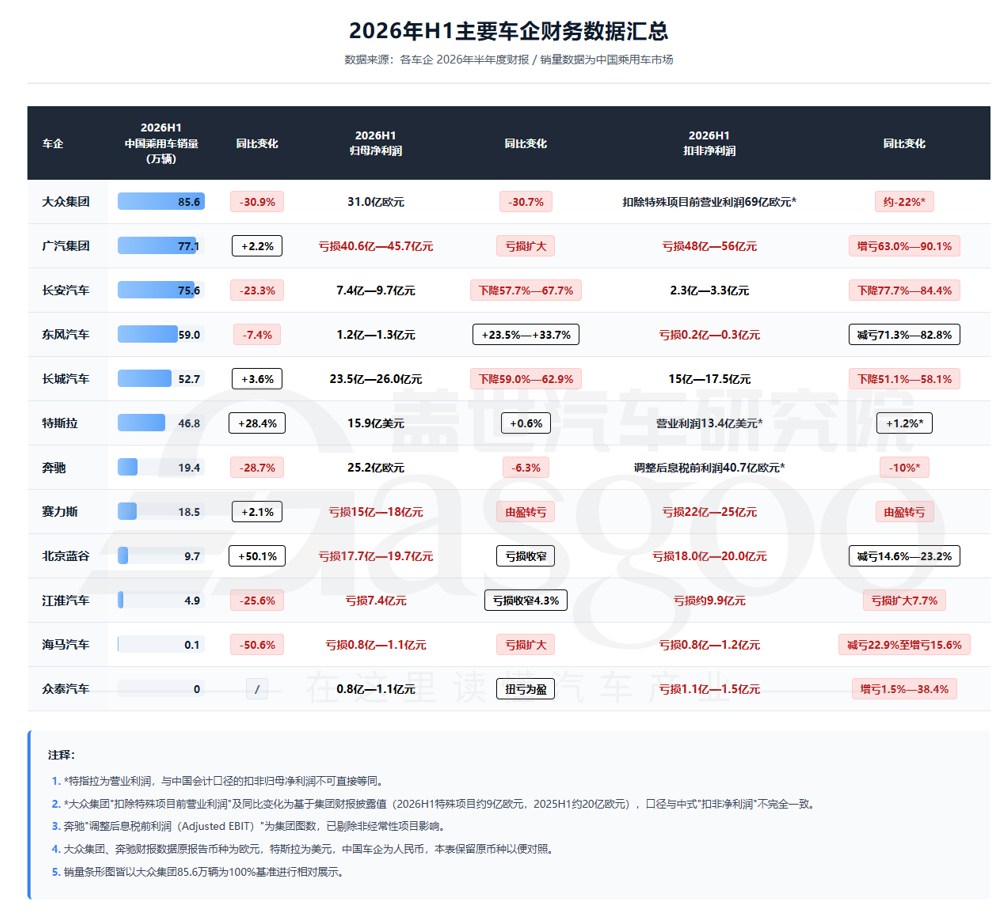Image resolution: width=1006 pixels, height=921 pixels.
Task: Click the +28.4% badge for 特斯拉
Action: [x=257, y=423]
